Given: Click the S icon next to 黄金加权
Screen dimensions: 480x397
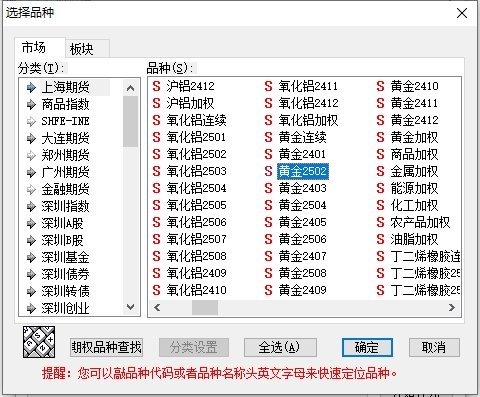Looking at the screenshot, I should coord(381,137).
